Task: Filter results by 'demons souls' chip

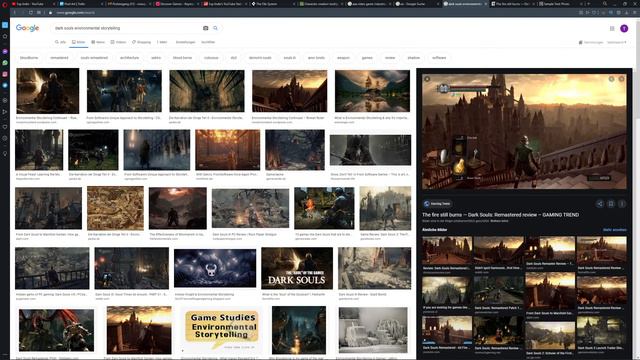Action: pos(260,58)
